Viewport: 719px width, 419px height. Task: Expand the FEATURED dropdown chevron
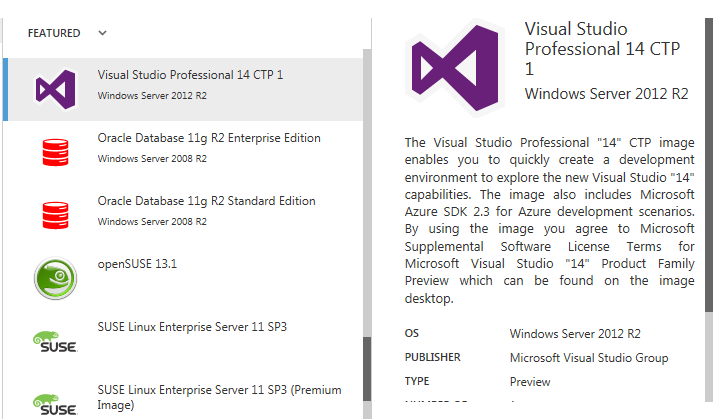(x=102, y=33)
